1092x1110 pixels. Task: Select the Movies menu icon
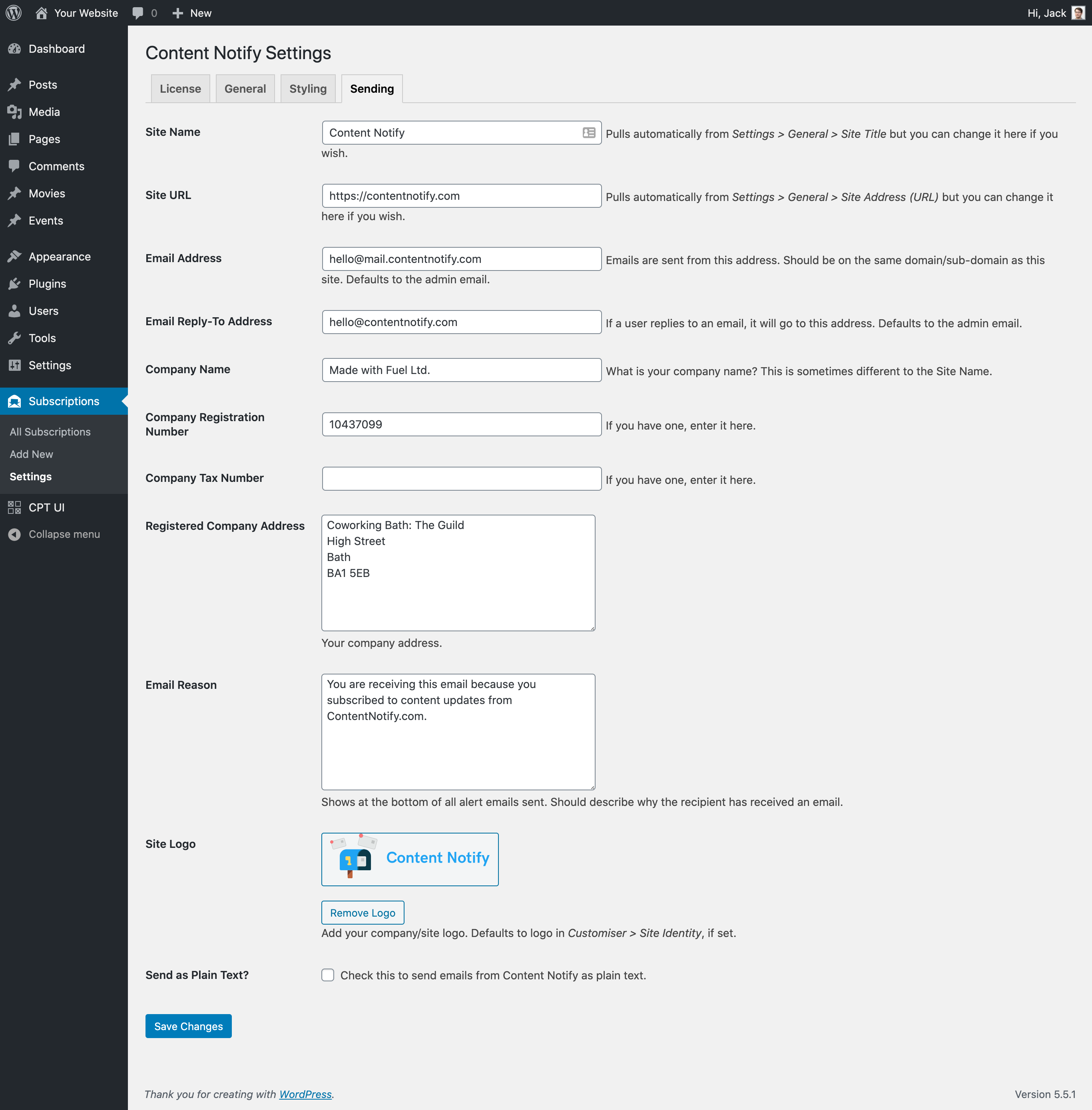point(15,193)
